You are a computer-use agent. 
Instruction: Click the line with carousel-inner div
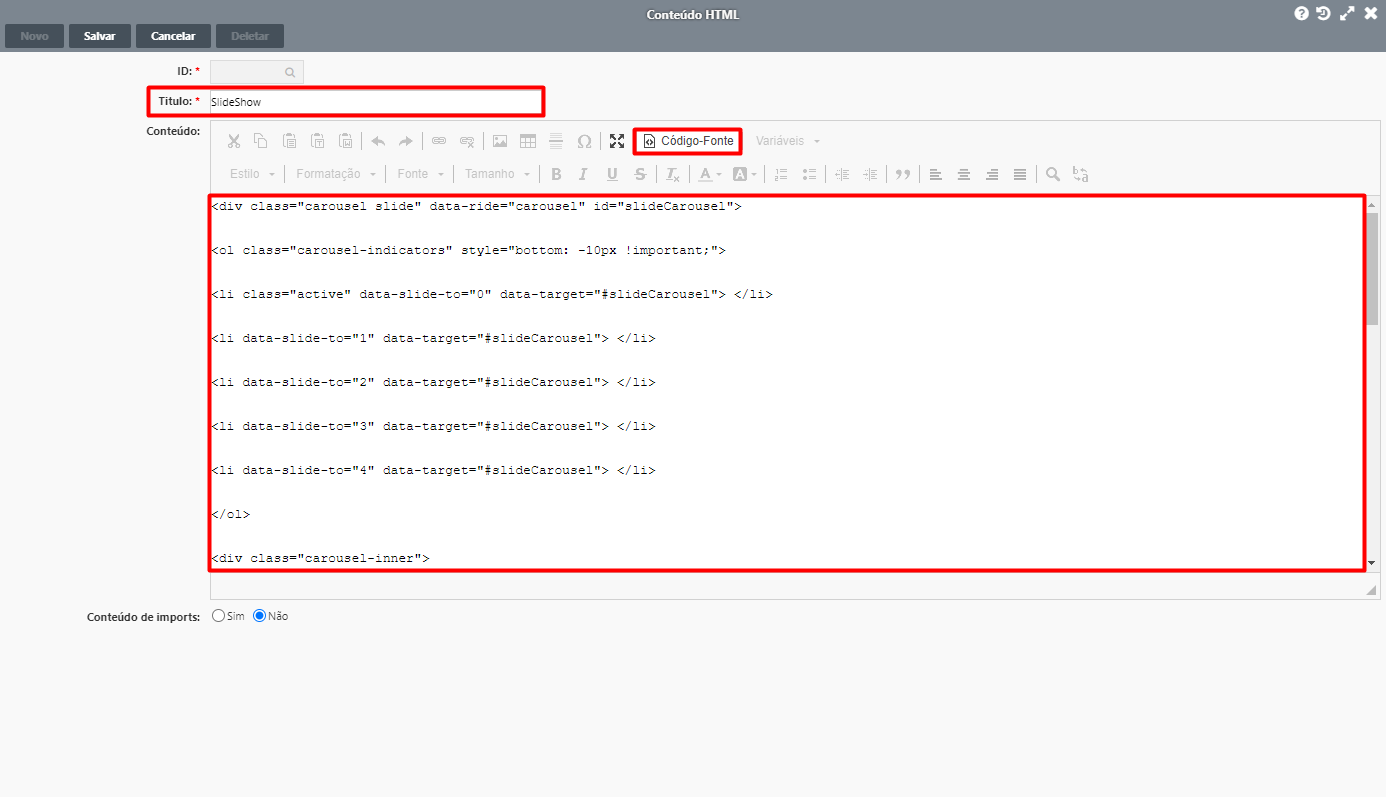point(321,558)
